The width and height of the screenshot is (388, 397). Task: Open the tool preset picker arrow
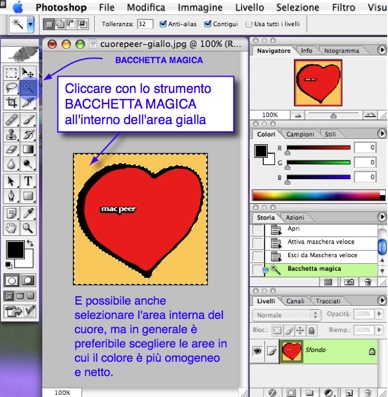(x=31, y=24)
